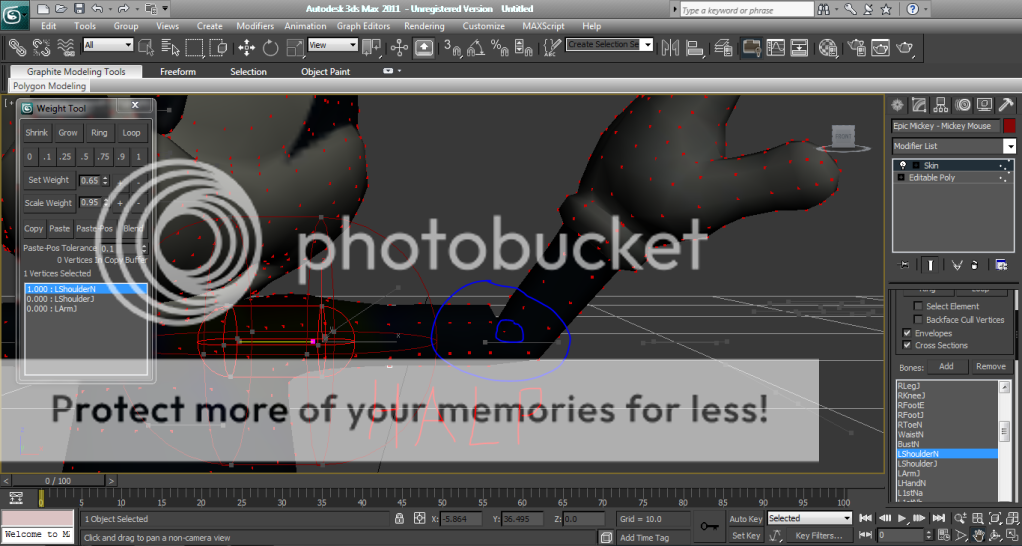Open the Modifiers menu
The height and width of the screenshot is (546, 1022).
[x=255, y=26]
